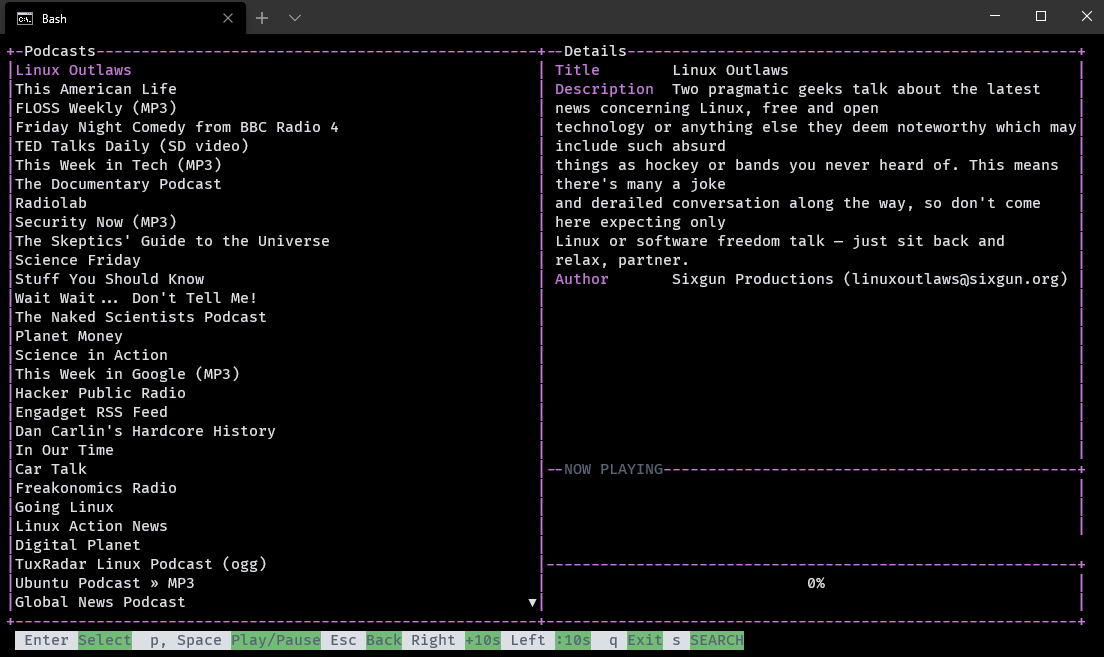Select The Documentary Podcast entry
The height and width of the screenshot is (657, 1104).
118,184
